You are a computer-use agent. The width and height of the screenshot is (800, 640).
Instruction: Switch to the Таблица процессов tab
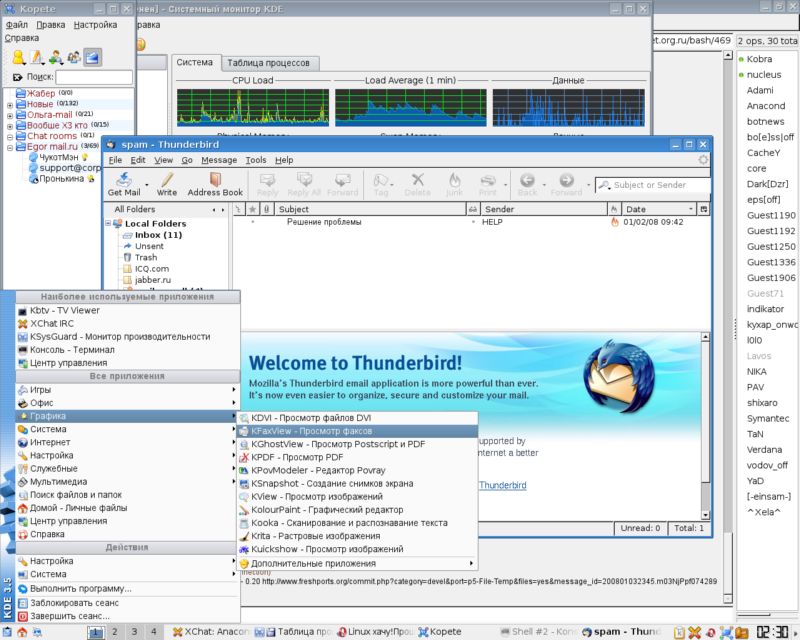[x=270, y=63]
